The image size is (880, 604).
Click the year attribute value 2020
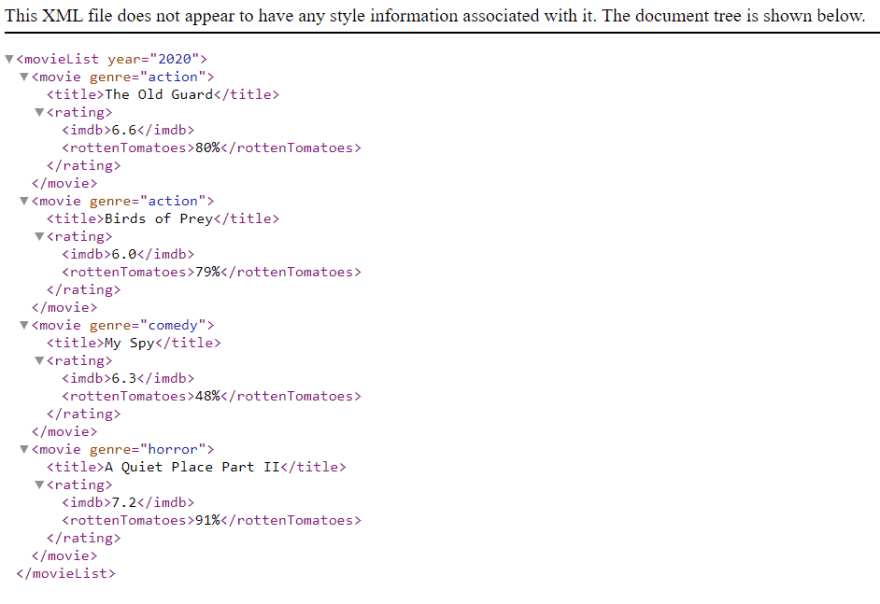pyautogui.click(x=175, y=59)
